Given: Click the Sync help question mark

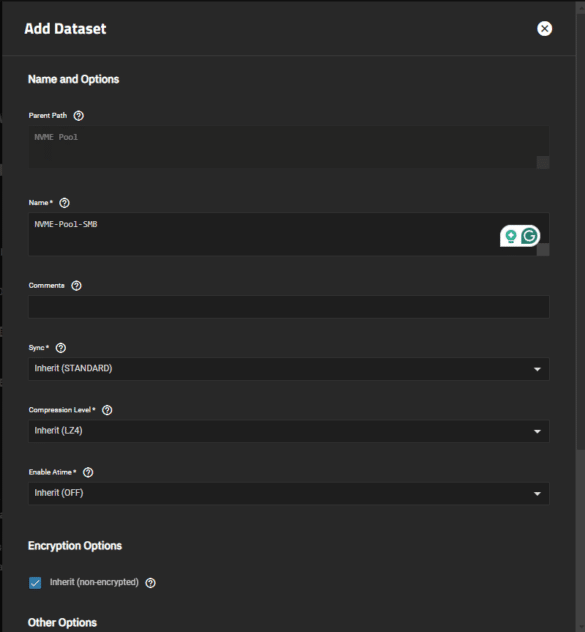Looking at the screenshot, I should [x=61, y=348].
